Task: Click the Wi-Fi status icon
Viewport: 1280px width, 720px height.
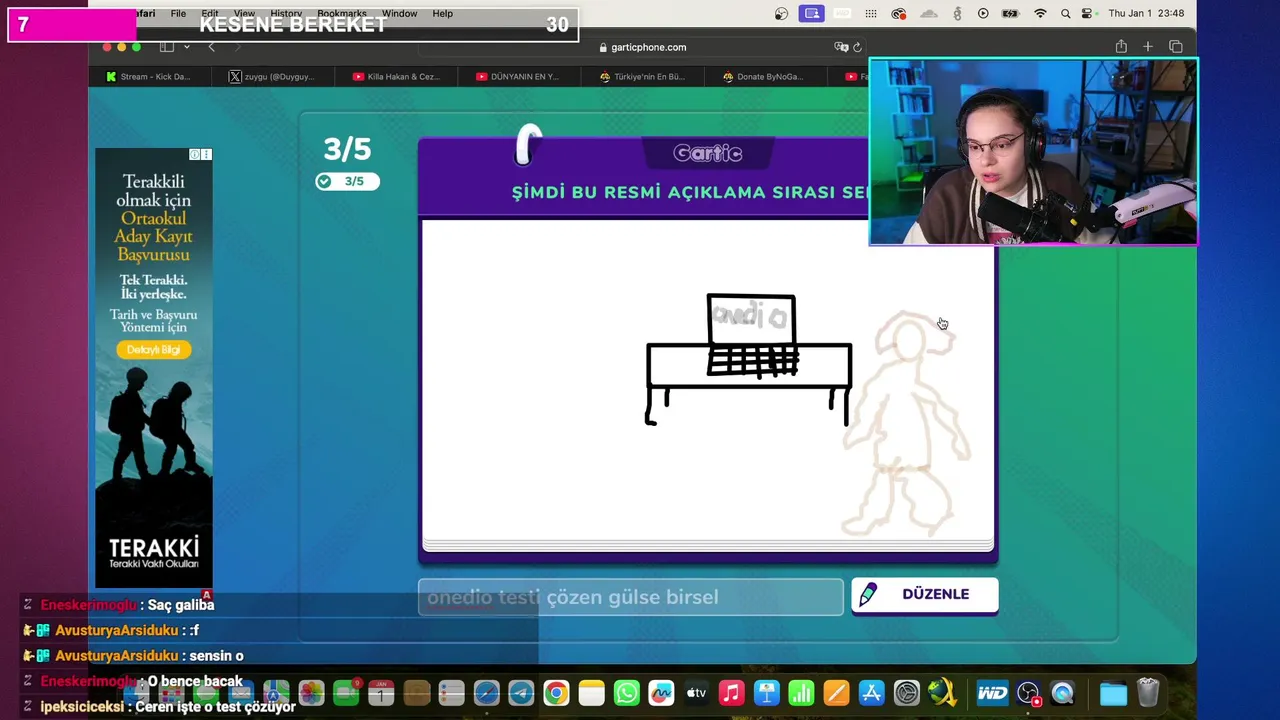Action: coord(1040,13)
